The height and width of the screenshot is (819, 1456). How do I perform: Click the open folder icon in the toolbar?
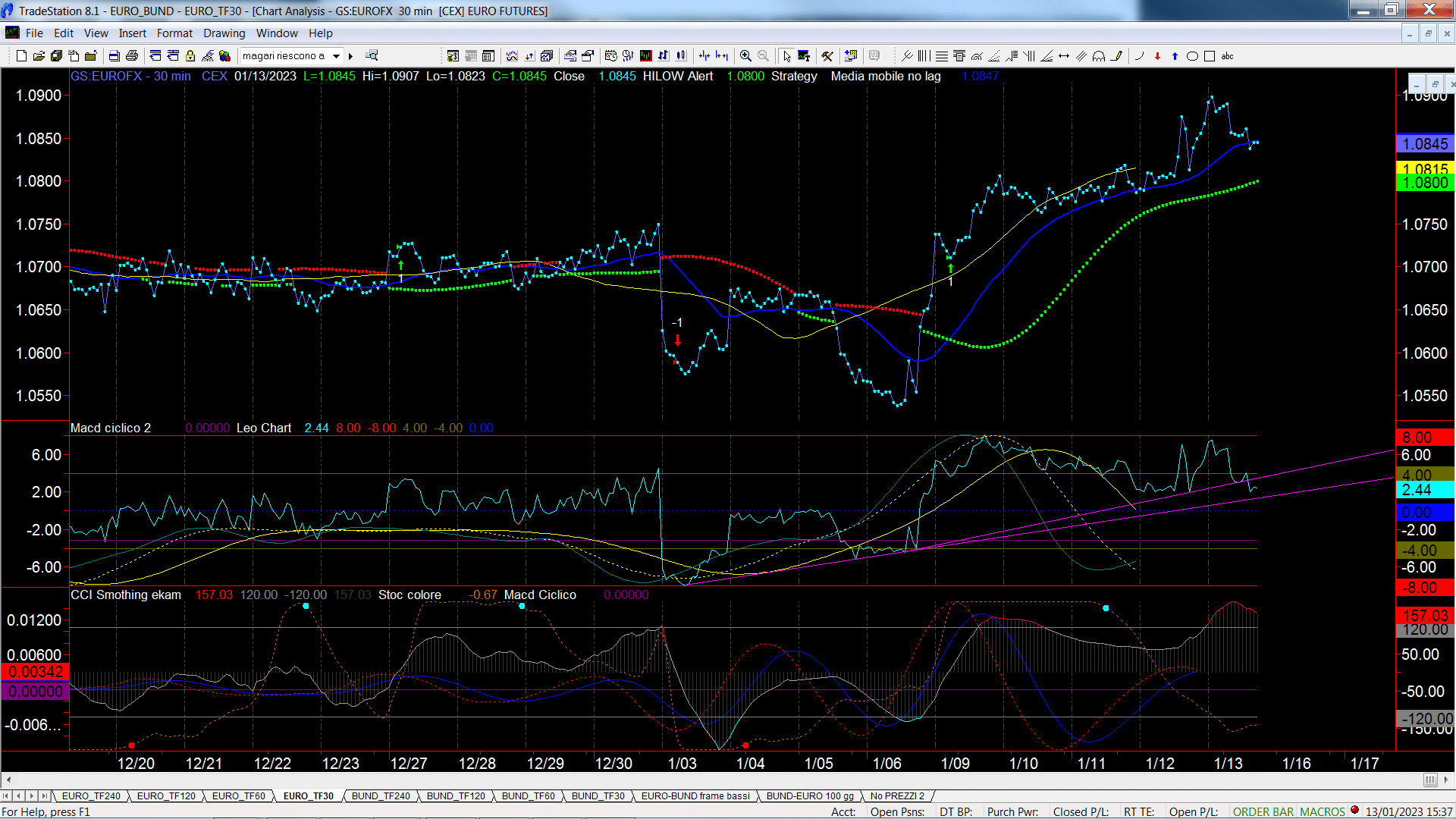pyautogui.click(x=39, y=56)
